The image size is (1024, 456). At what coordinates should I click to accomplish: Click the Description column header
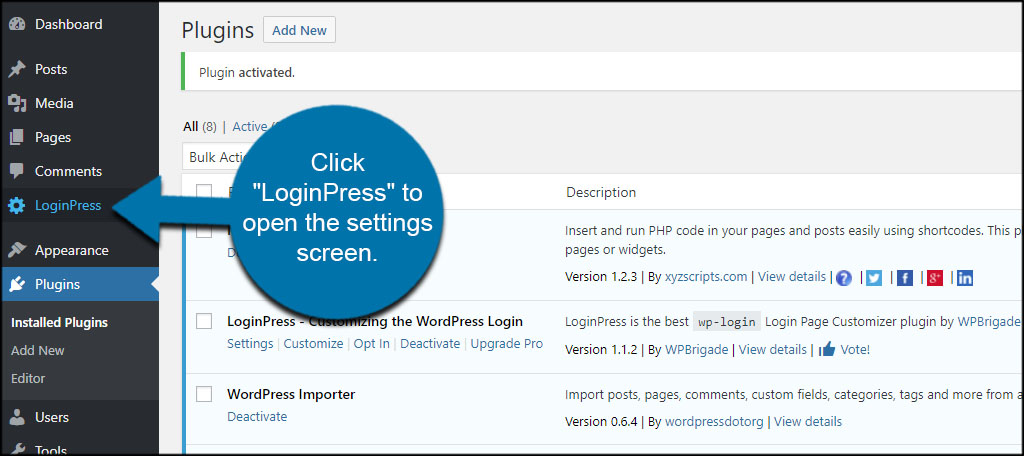click(601, 192)
